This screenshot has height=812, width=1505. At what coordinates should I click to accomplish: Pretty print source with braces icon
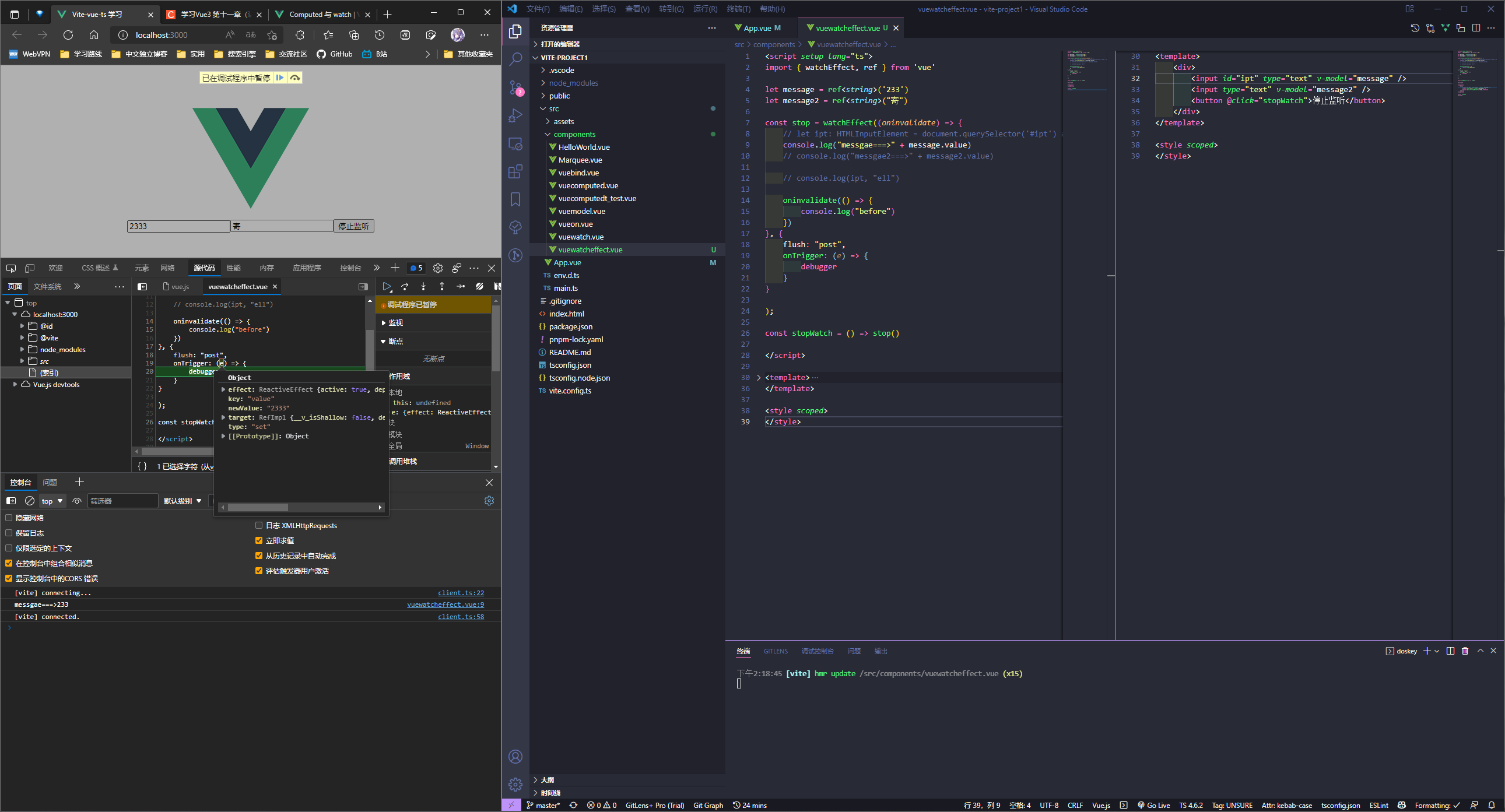pyautogui.click(x=142, y=466)
